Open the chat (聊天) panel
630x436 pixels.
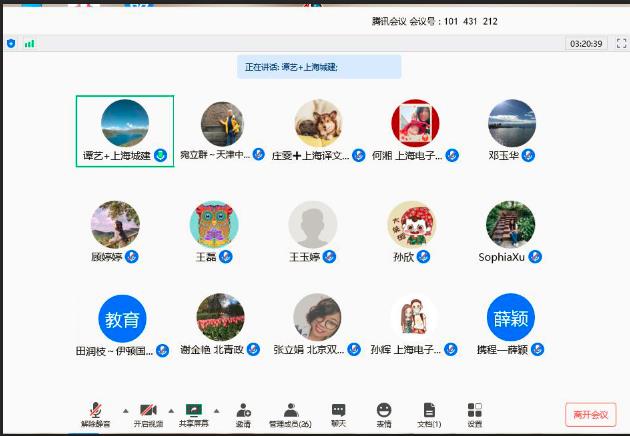[x=338, y=412]
